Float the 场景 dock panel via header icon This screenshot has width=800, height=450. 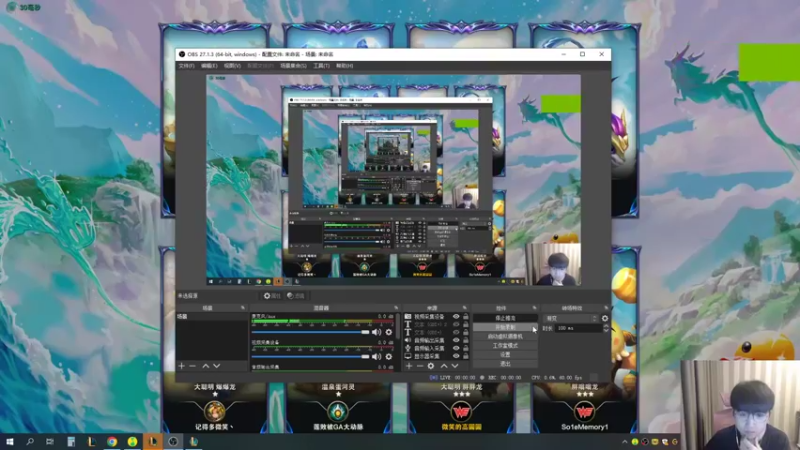click(x=243, y=308)
